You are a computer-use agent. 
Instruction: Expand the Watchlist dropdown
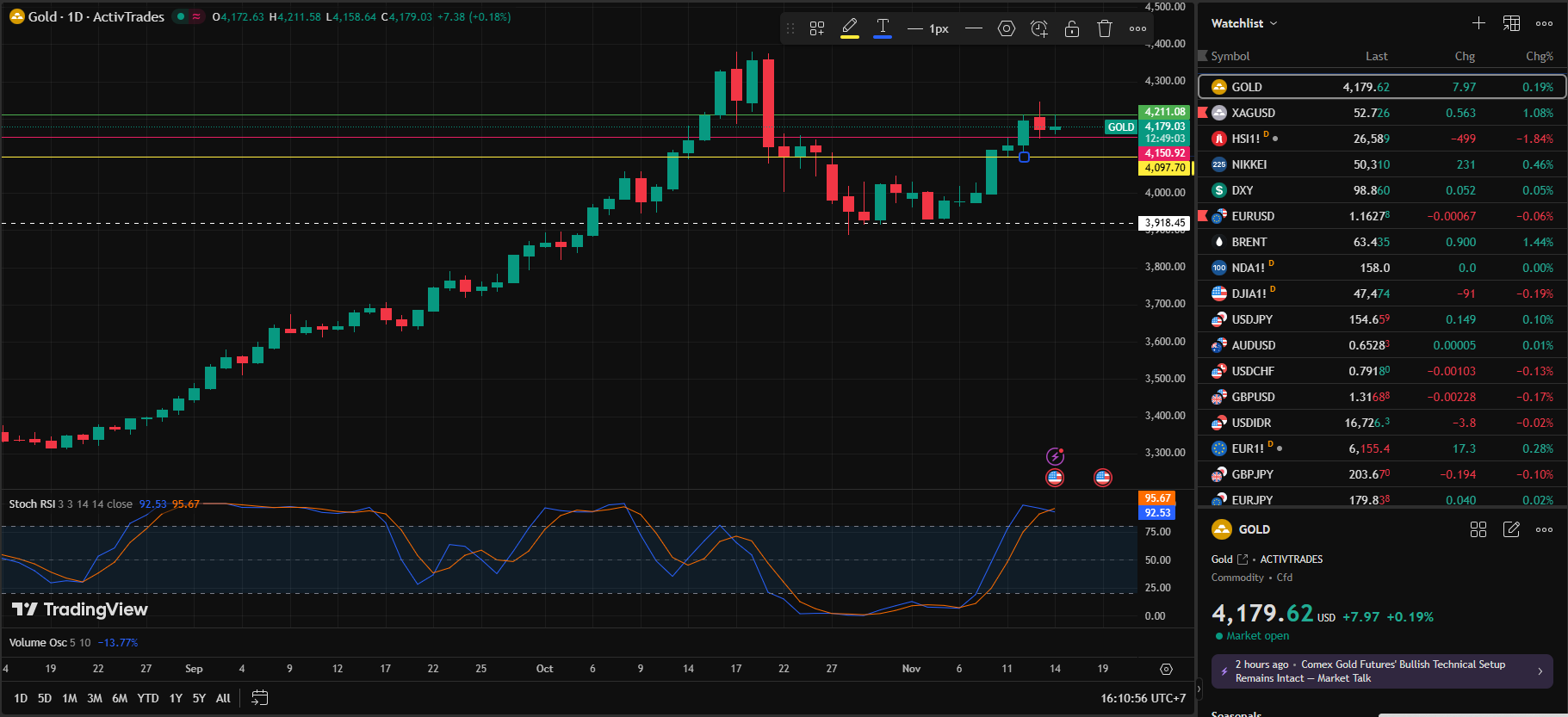coord(1244,23)
